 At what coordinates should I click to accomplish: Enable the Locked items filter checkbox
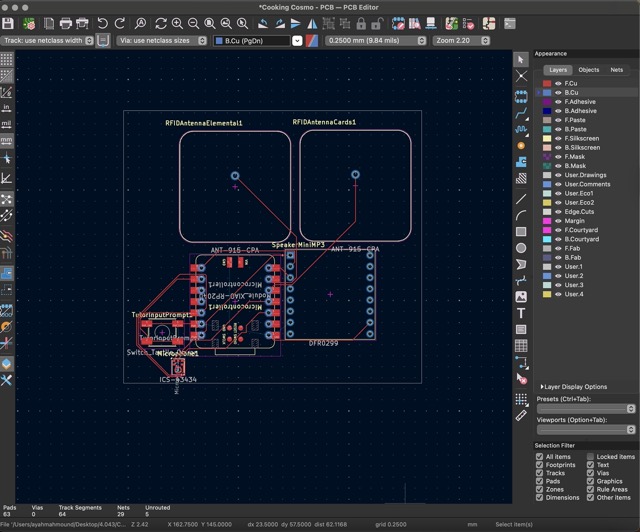pos(589,457)
